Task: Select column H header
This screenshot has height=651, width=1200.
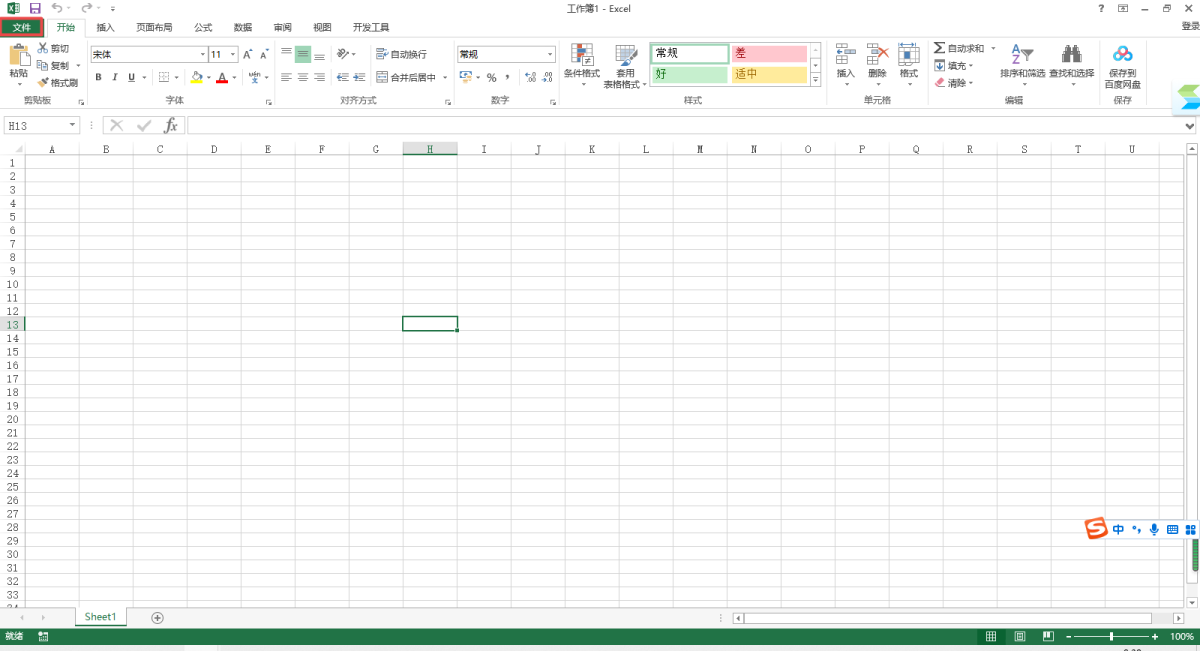Action: 430,149
